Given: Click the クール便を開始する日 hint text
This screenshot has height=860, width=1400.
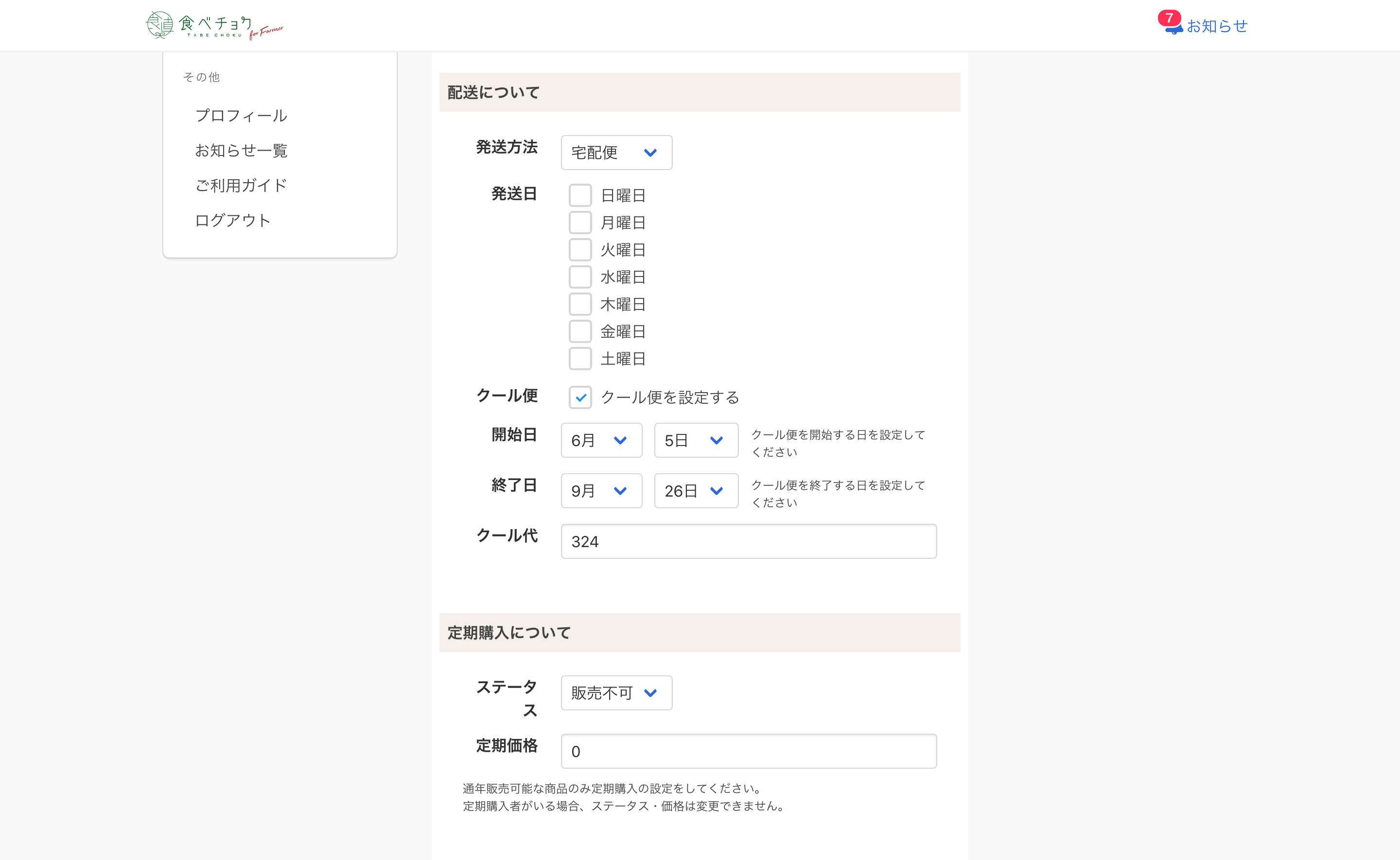Looking at the screenshot, I should pyautogui.click(x=838, y=443).
